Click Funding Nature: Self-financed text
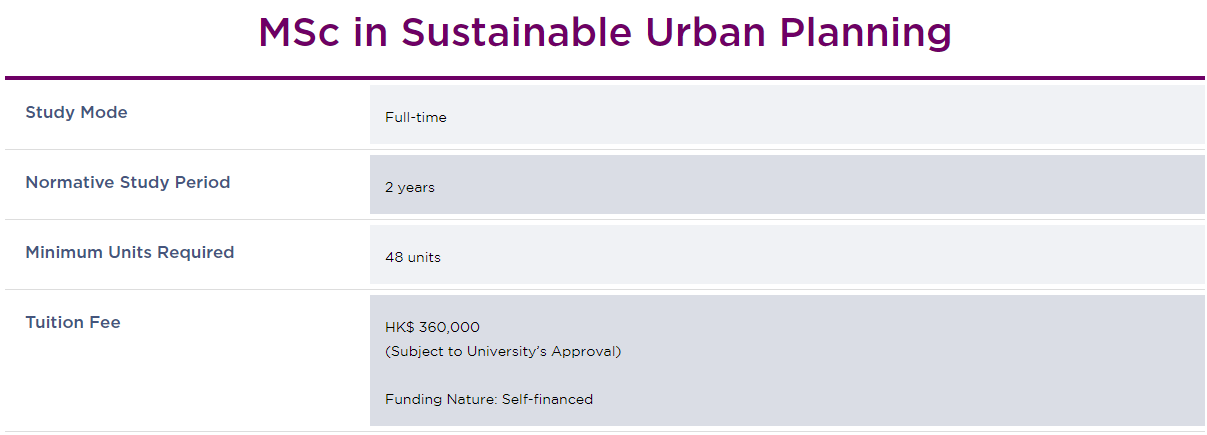Image resolution: width=1207 pixels, height=435 pixels. click(x=489, y=399)
